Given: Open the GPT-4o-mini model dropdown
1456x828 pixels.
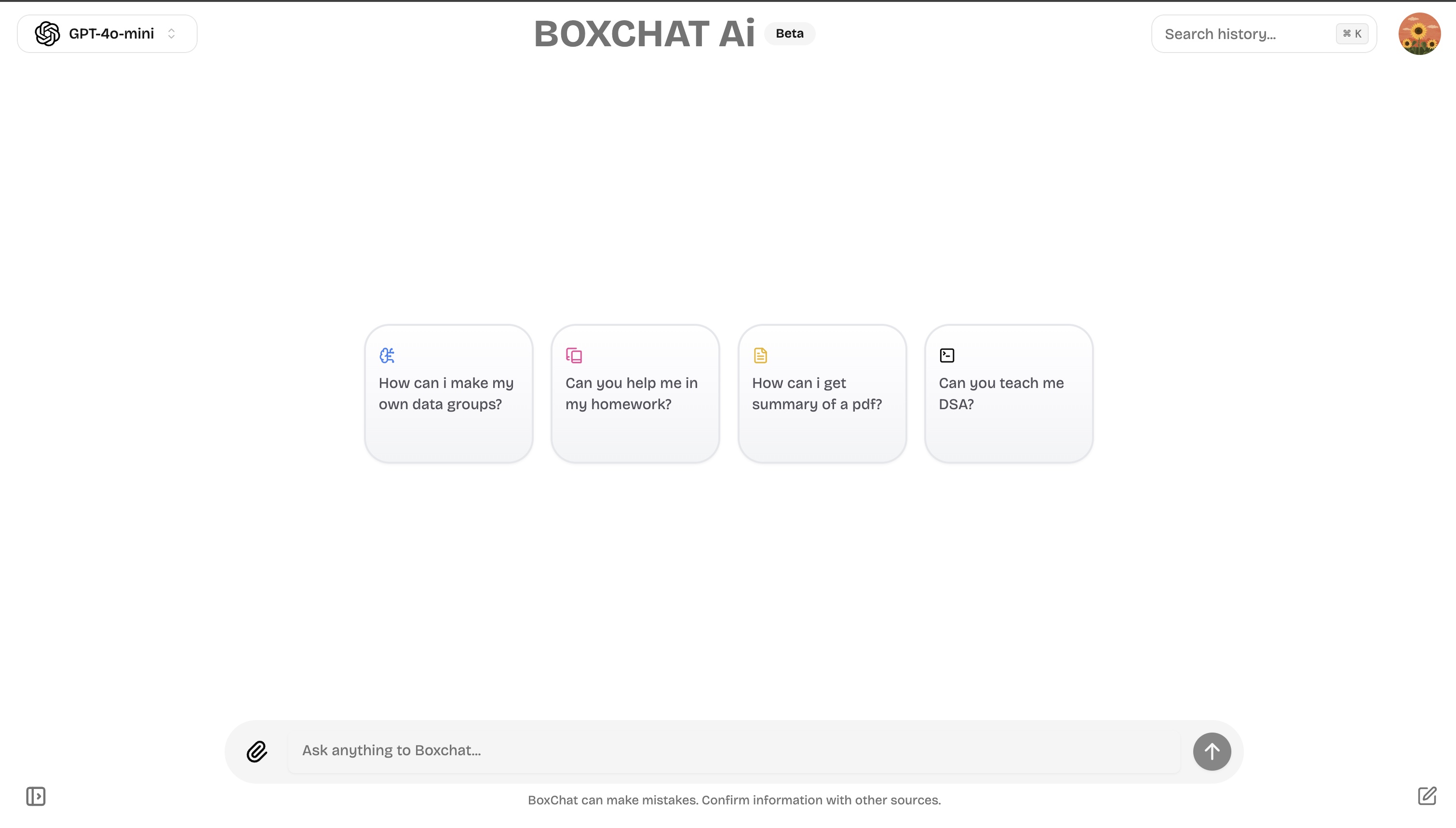Looking at the screenshot, I should tap(107, 33).
